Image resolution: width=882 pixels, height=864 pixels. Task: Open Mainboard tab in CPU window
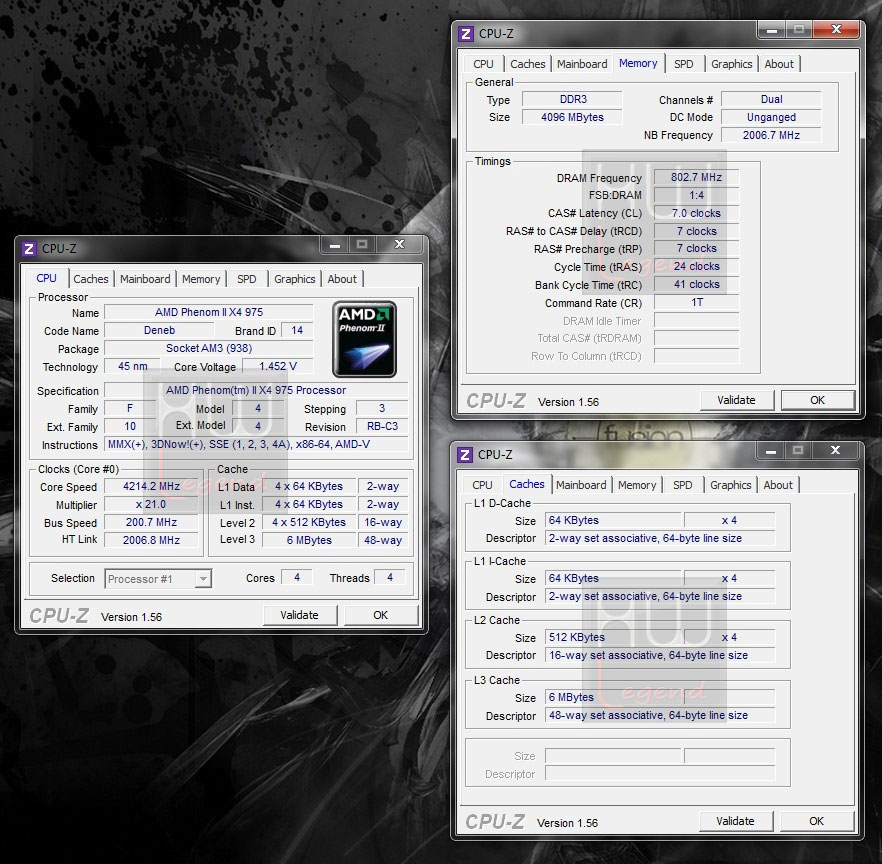click(145, 279)
